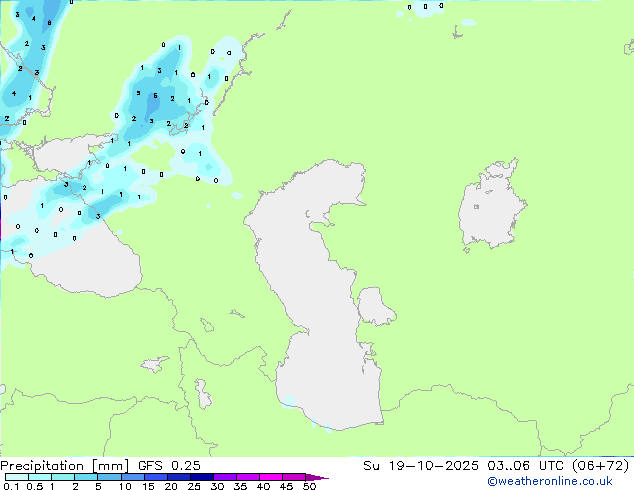Select the 30–35 mm purple legend box

point(224,477)
